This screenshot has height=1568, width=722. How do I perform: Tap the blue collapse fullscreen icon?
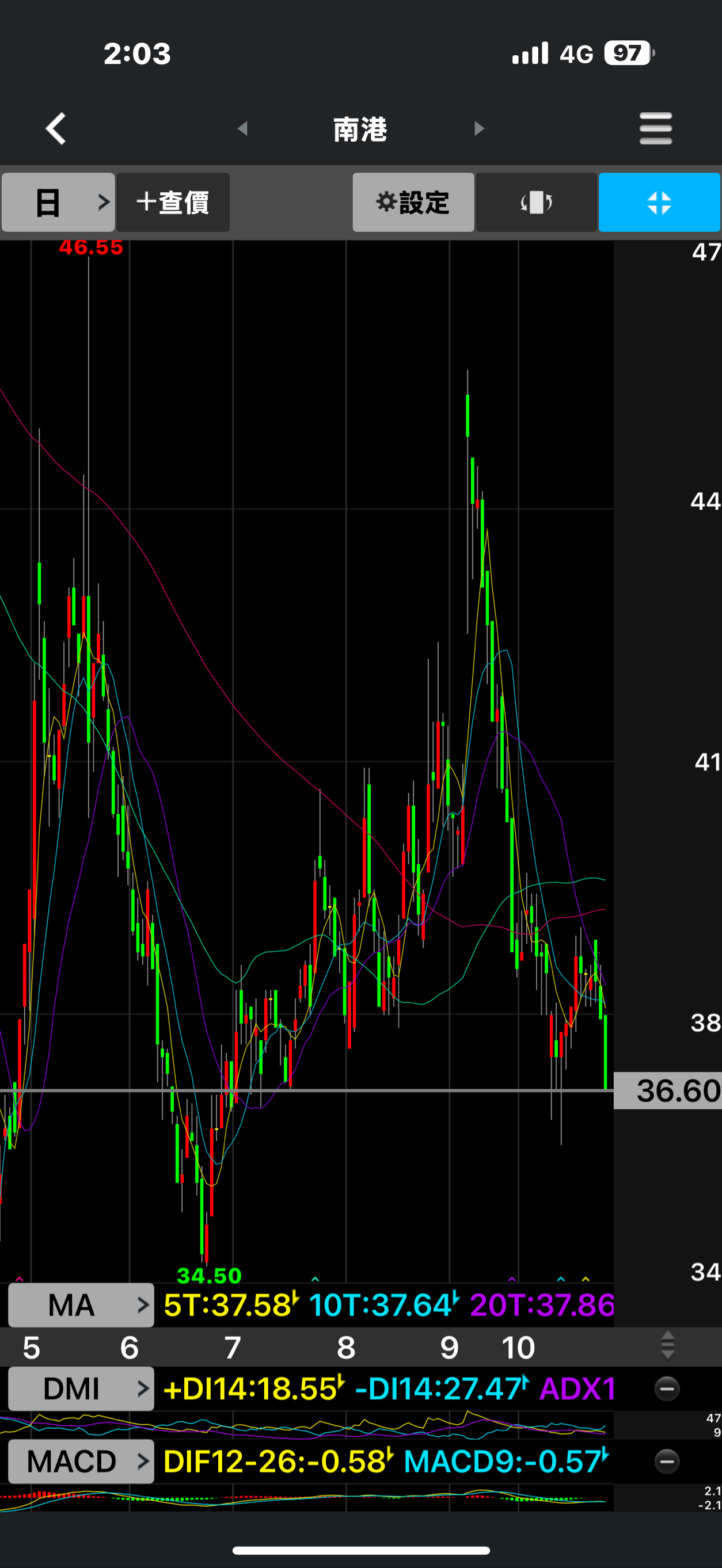(659, 202)
